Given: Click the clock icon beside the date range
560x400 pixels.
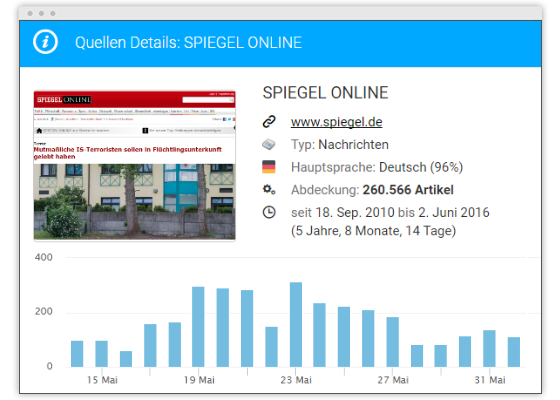Looking at the screenshot, I should pos(269,212).
